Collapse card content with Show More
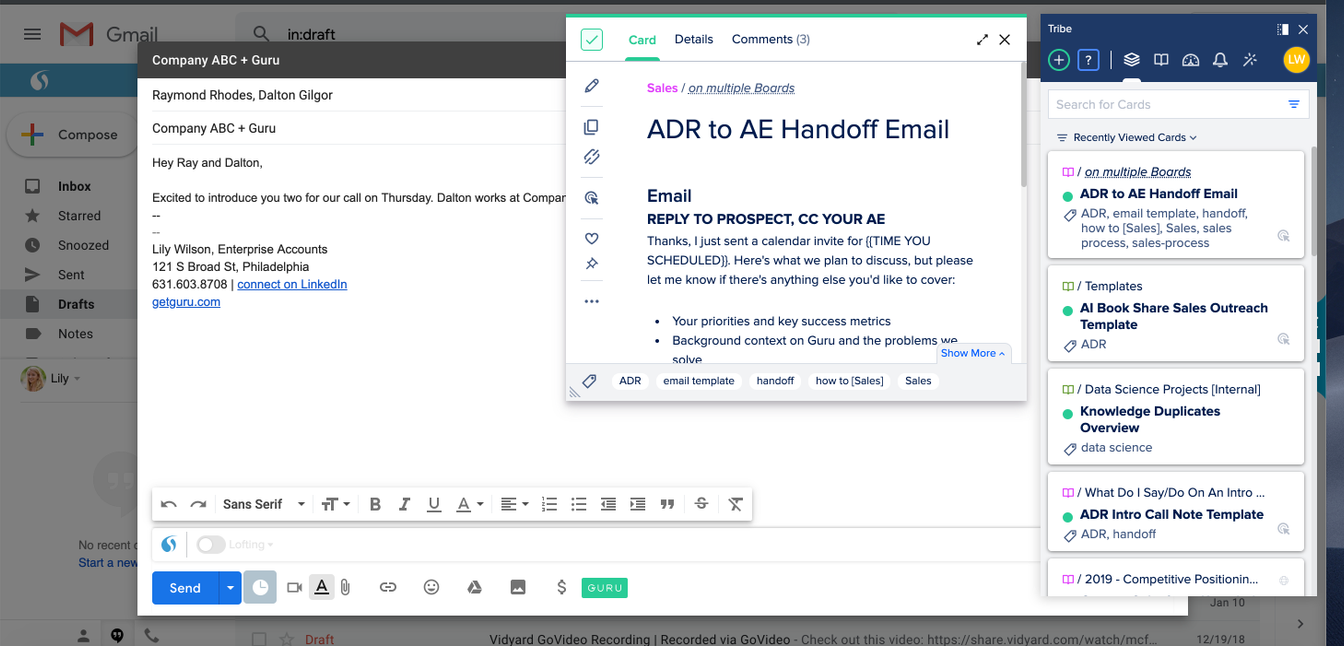 (x=973, y=353)
